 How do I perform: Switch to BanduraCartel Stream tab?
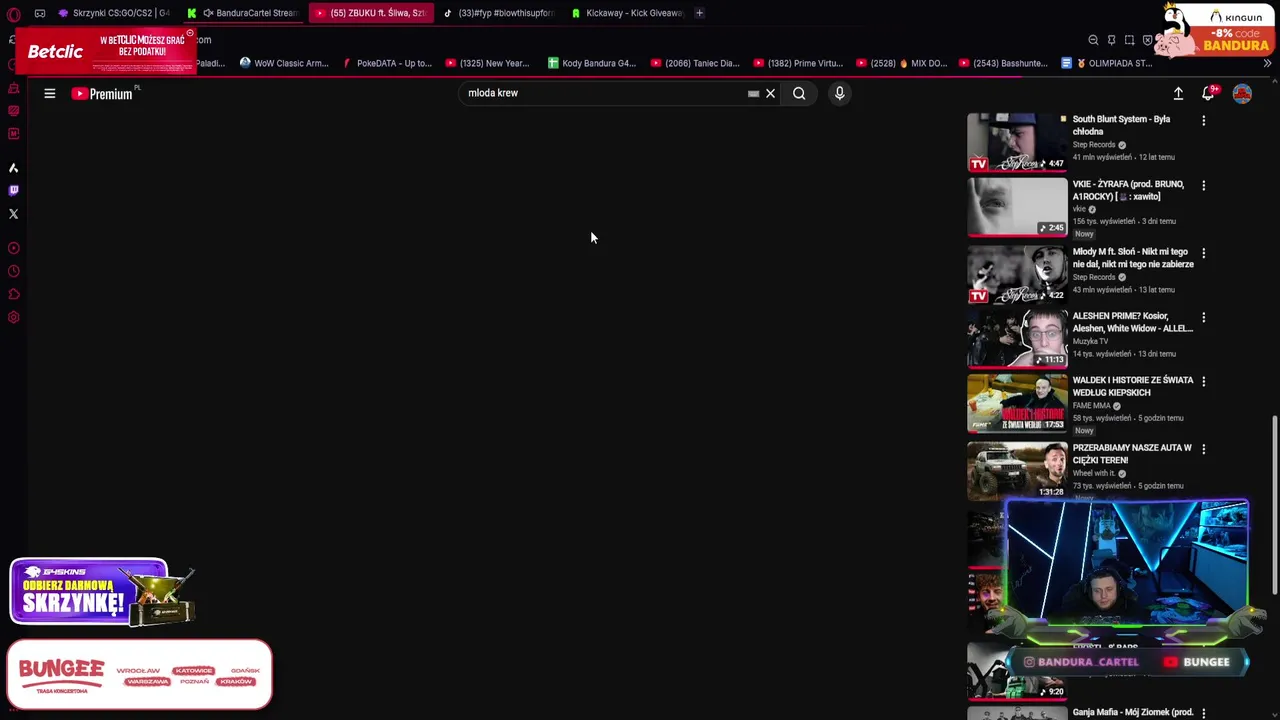pyautogui.click(x=243, y=13)
